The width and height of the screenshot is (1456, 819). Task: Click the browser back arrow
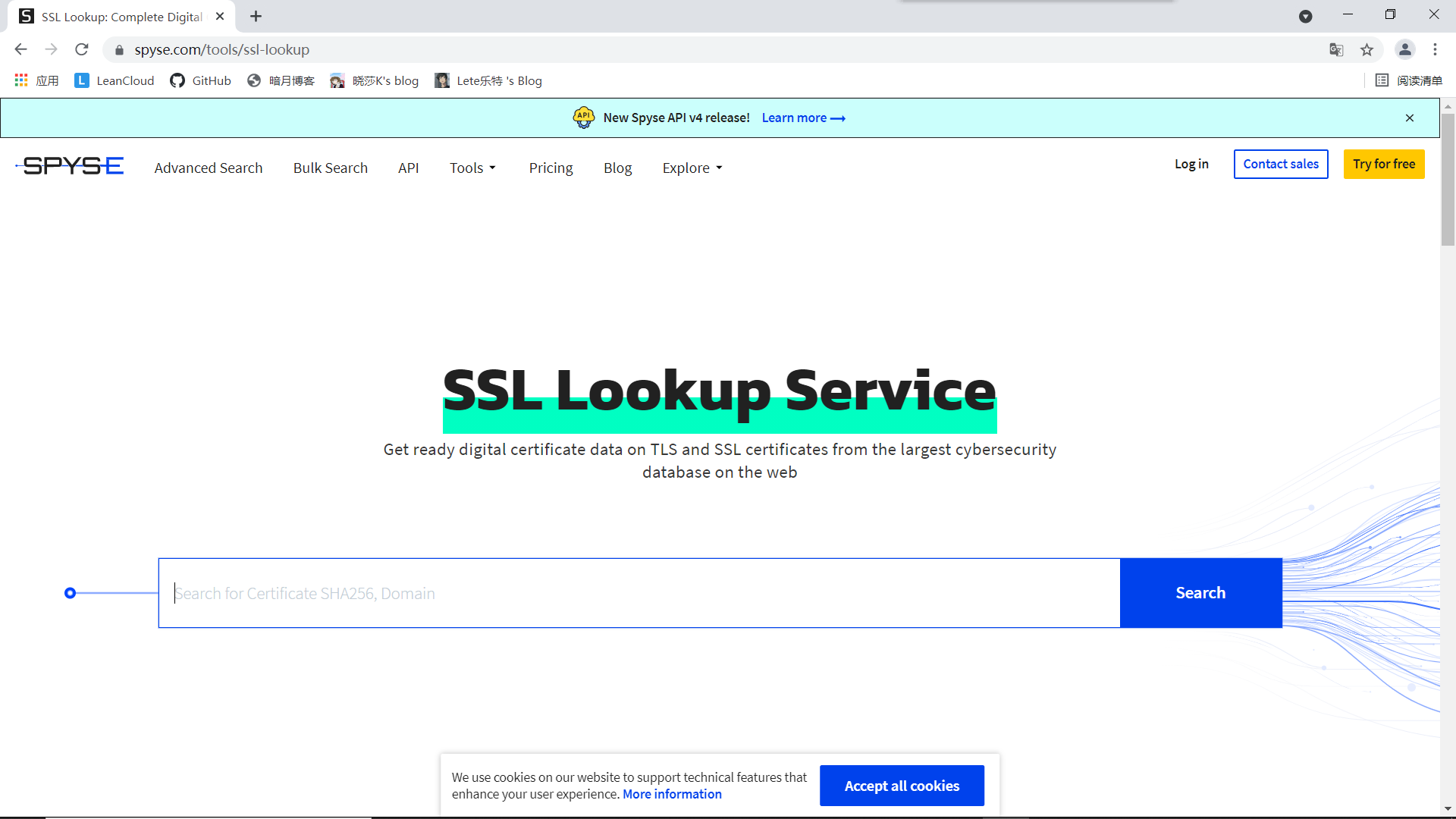(20, 49)
